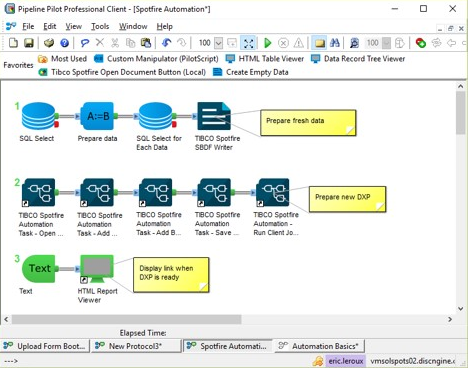The width and height of the screenshot is (468, 368).
Task: Select the TIBCO Spotfire SBDF Writer component
Action: tap(214, 116)
